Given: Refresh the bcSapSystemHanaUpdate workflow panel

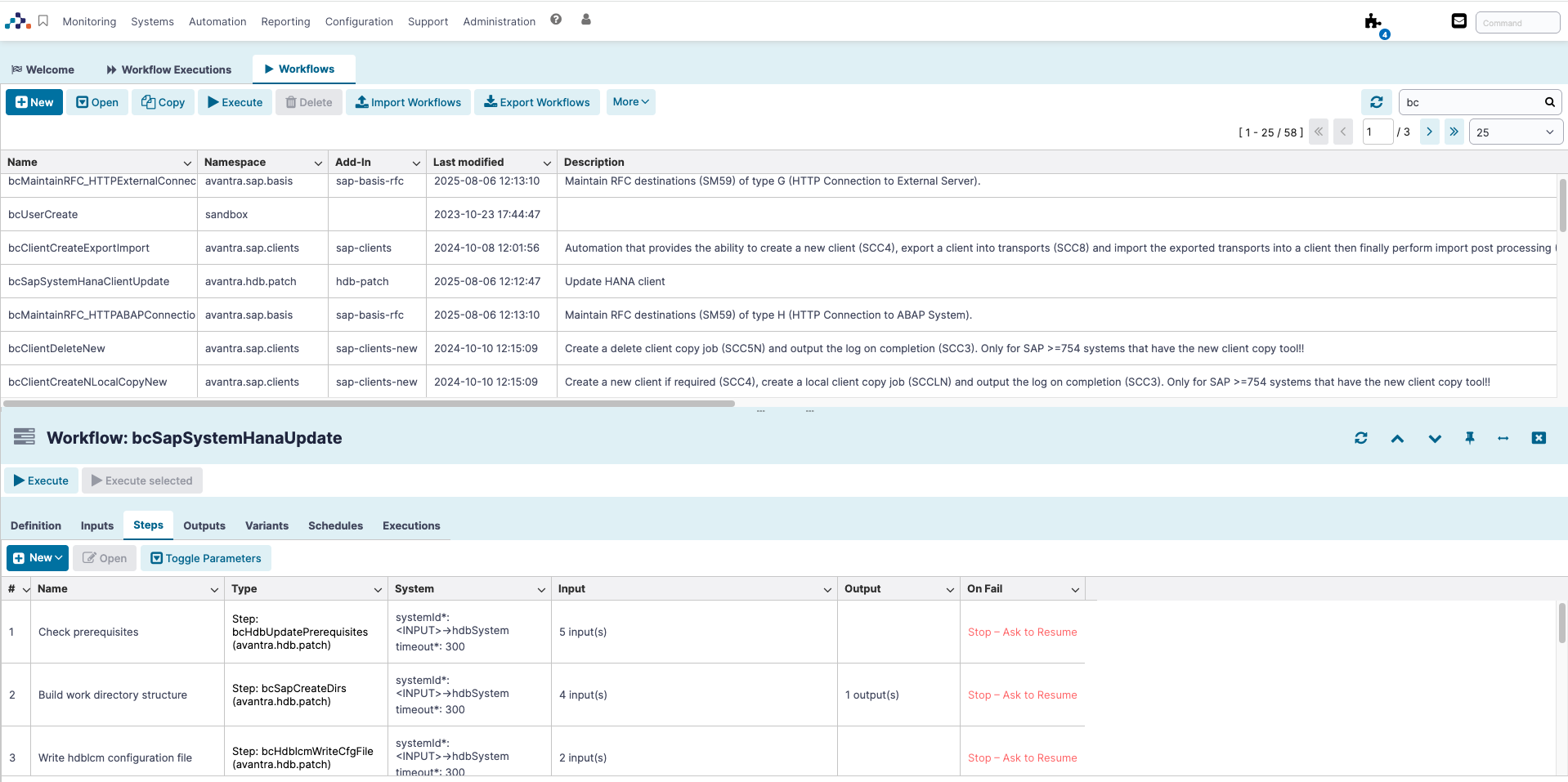Looking at the screenshot, I should pyautogui.click(x=1360, y=438).
